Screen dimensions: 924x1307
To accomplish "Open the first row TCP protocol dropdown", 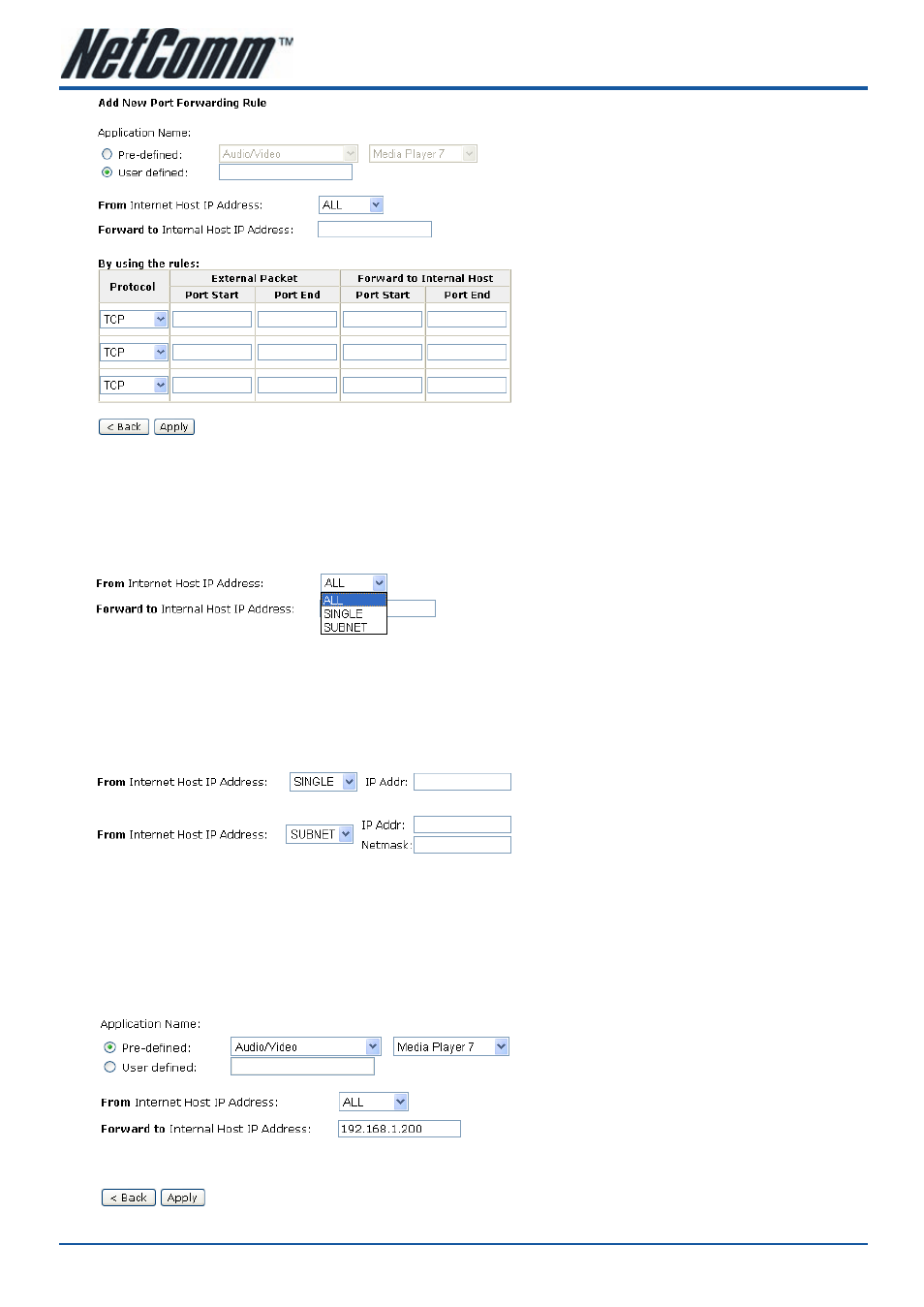I will (134, 319).
